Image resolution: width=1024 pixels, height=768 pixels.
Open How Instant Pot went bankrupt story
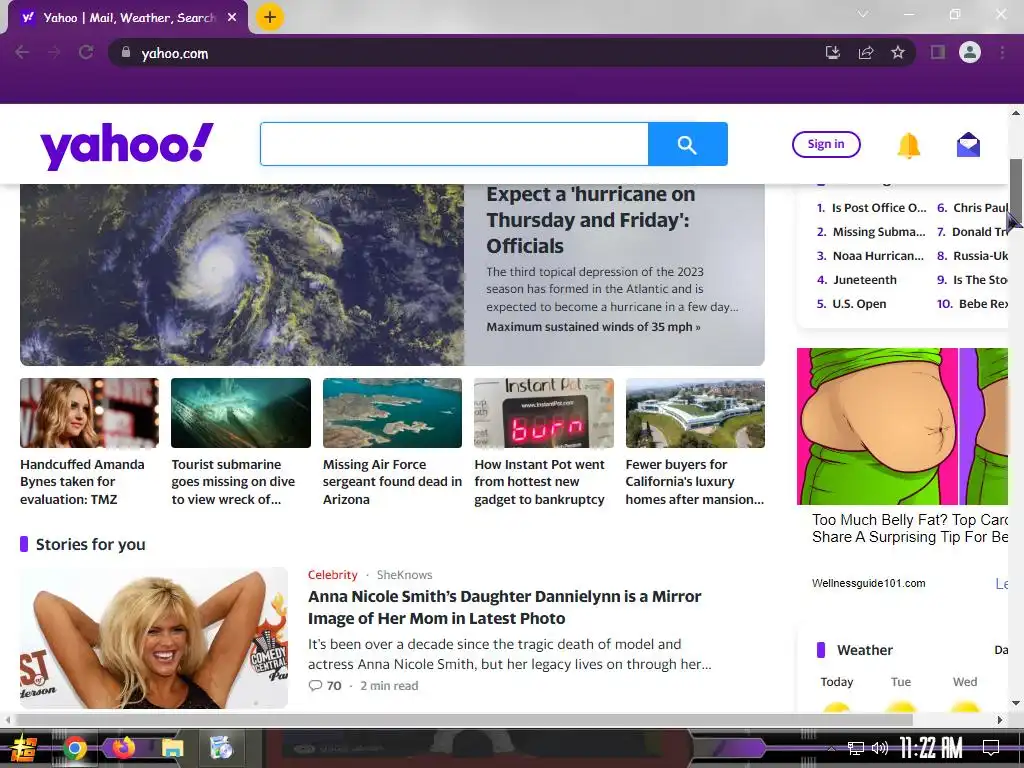[x=539, y=482]
